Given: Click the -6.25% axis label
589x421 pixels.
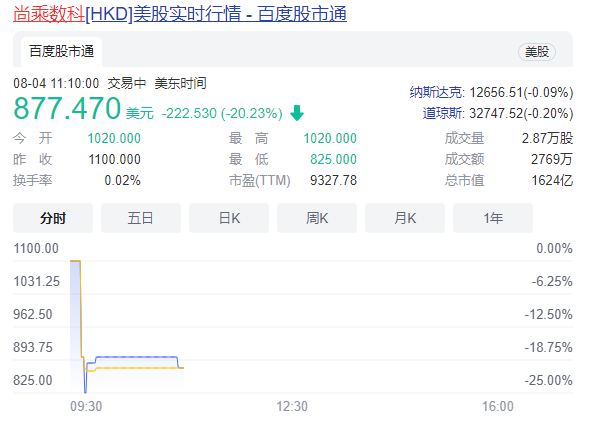Looking at the screenshot, I should (552, 282).
